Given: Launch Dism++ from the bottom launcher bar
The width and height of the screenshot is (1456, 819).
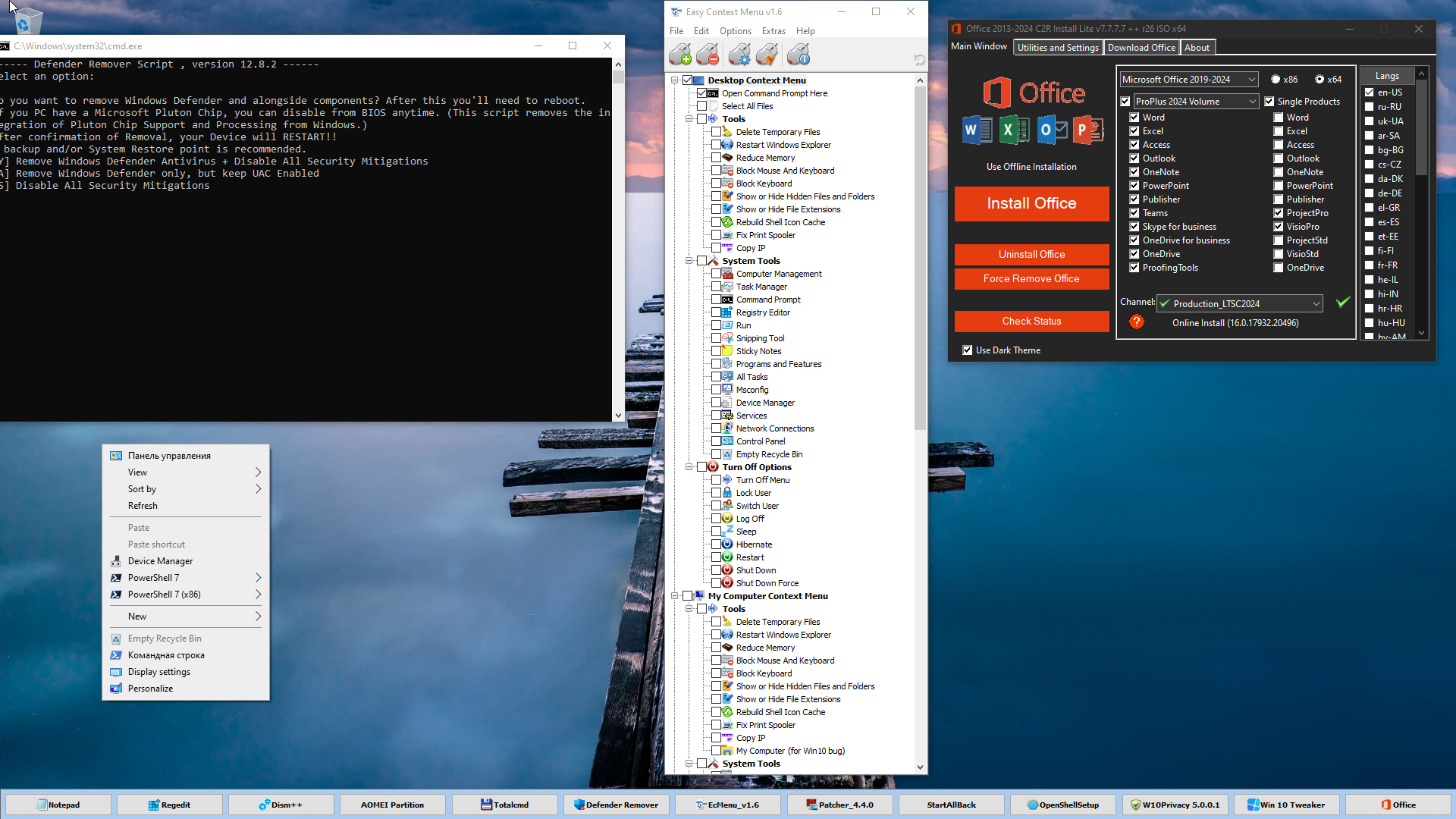Looking at the screenshot, I should 281,805.
